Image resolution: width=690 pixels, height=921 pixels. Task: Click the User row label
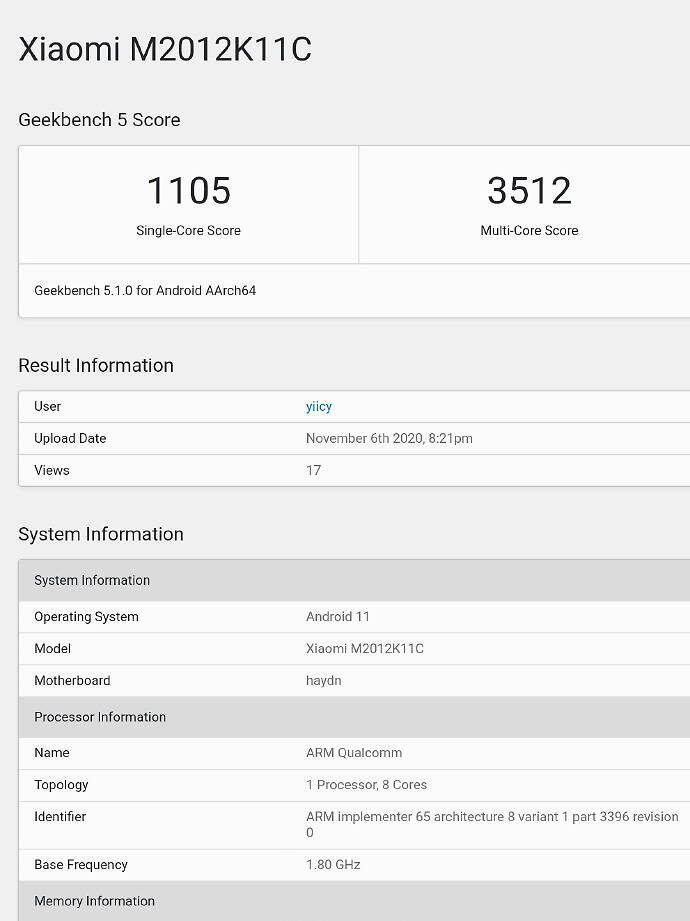[x=48, y=406]
